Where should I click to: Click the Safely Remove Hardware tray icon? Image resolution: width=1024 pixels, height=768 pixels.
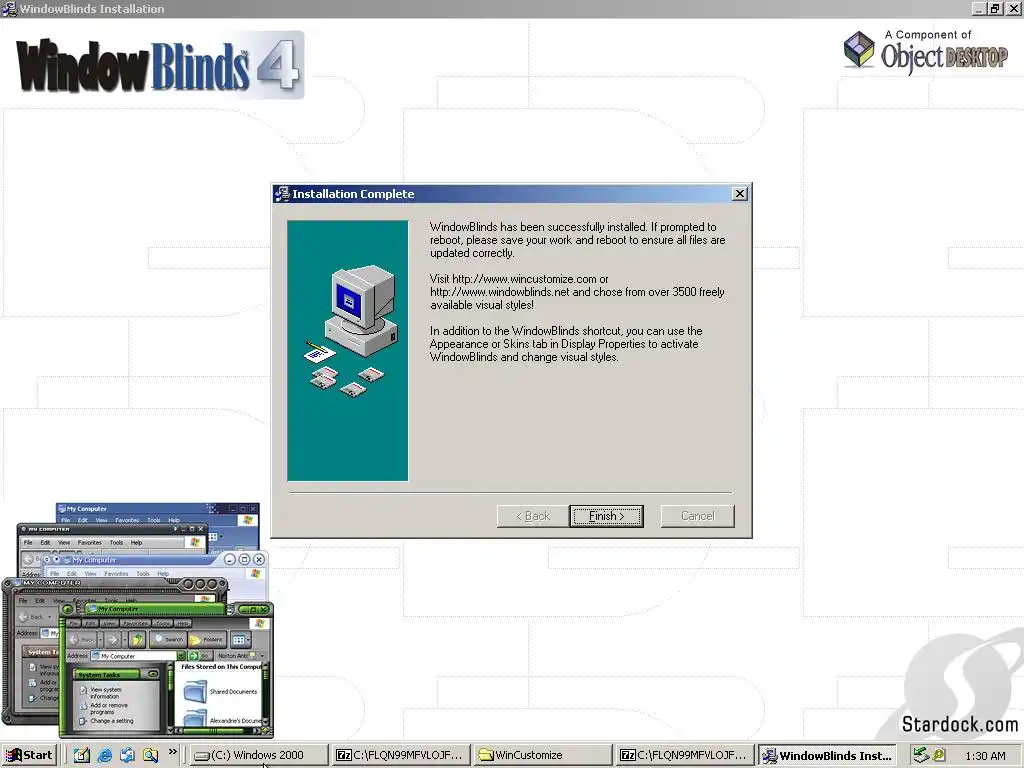click(921, 755)
